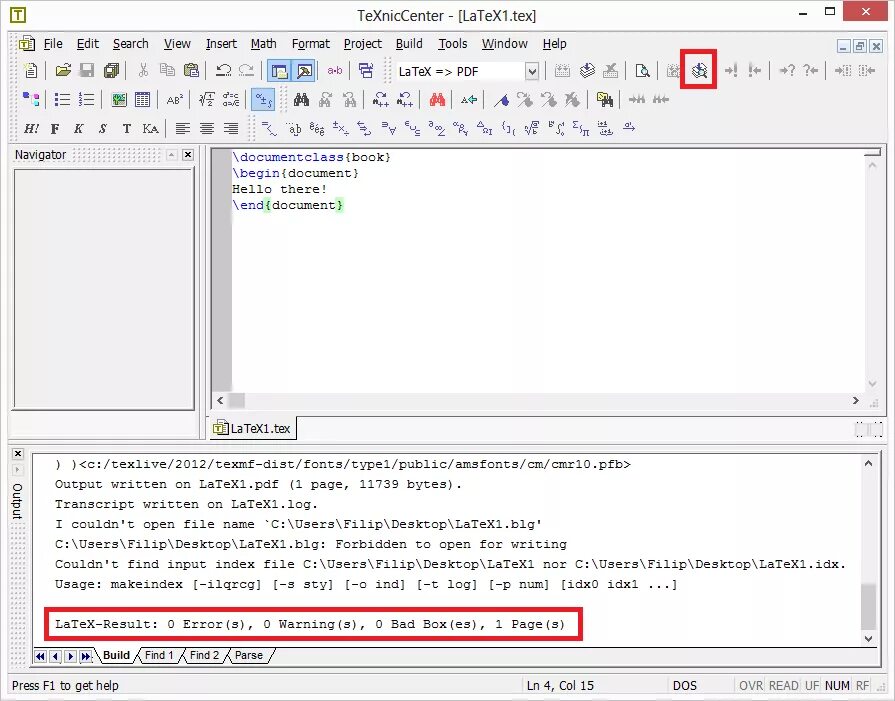Open the Greek letters alpha-beta-gamma symbol dropdown
895x701 pixels.
460,128
